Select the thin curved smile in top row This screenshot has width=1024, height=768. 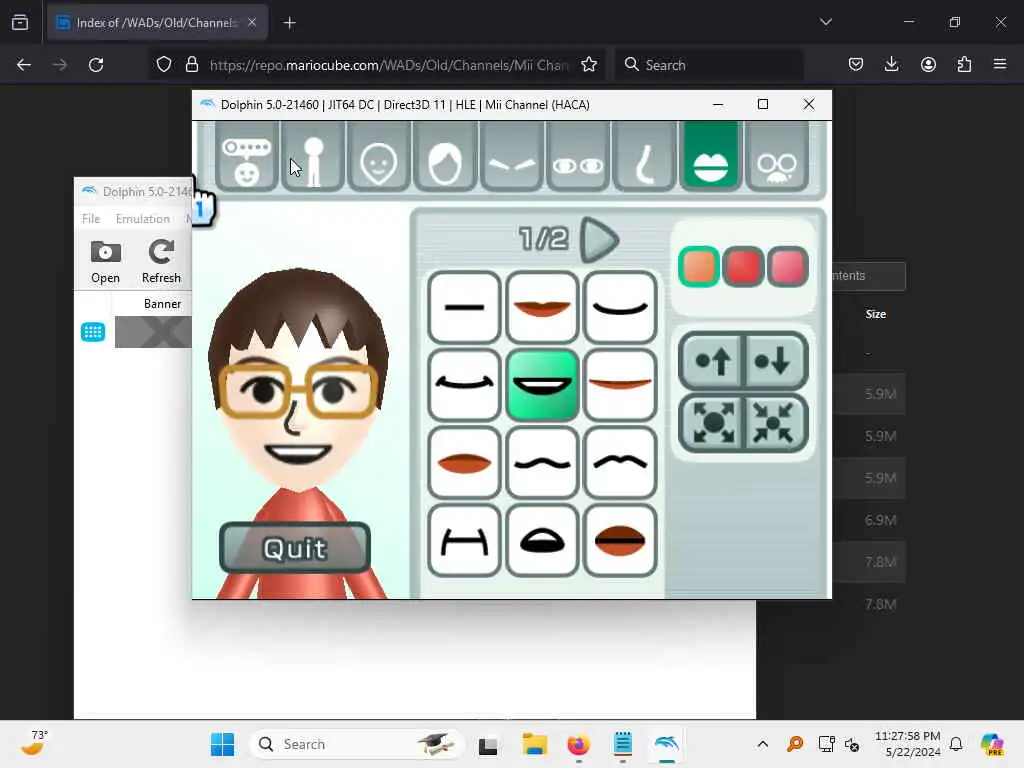[x=620, y=307]
